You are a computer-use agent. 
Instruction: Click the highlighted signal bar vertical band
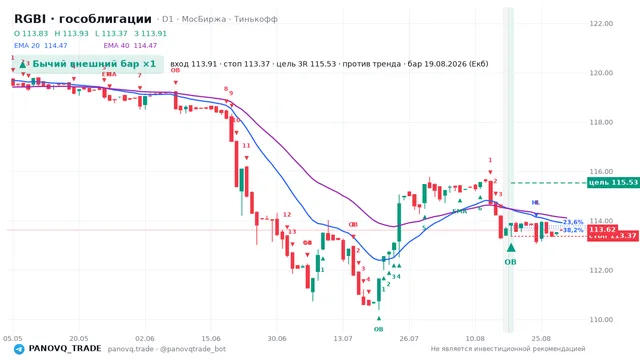(x=508, y=170)
